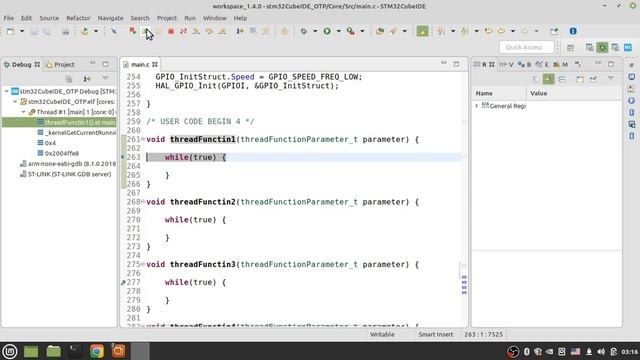Click the Next Annotation toolbar icon
This screenshot has width=640, height=360.
[441, 31]
